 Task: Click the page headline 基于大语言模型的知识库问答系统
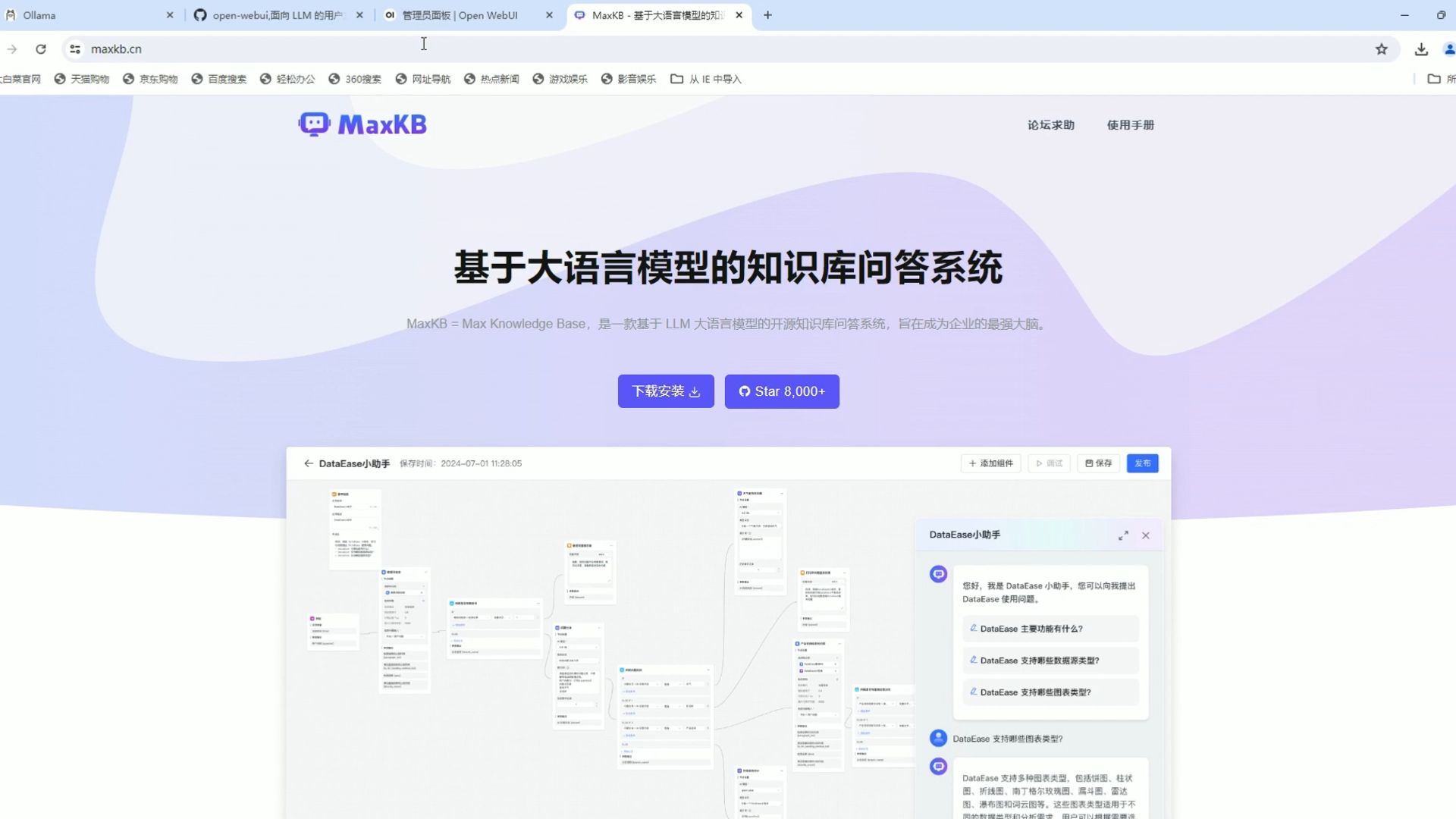coord(728,268)
